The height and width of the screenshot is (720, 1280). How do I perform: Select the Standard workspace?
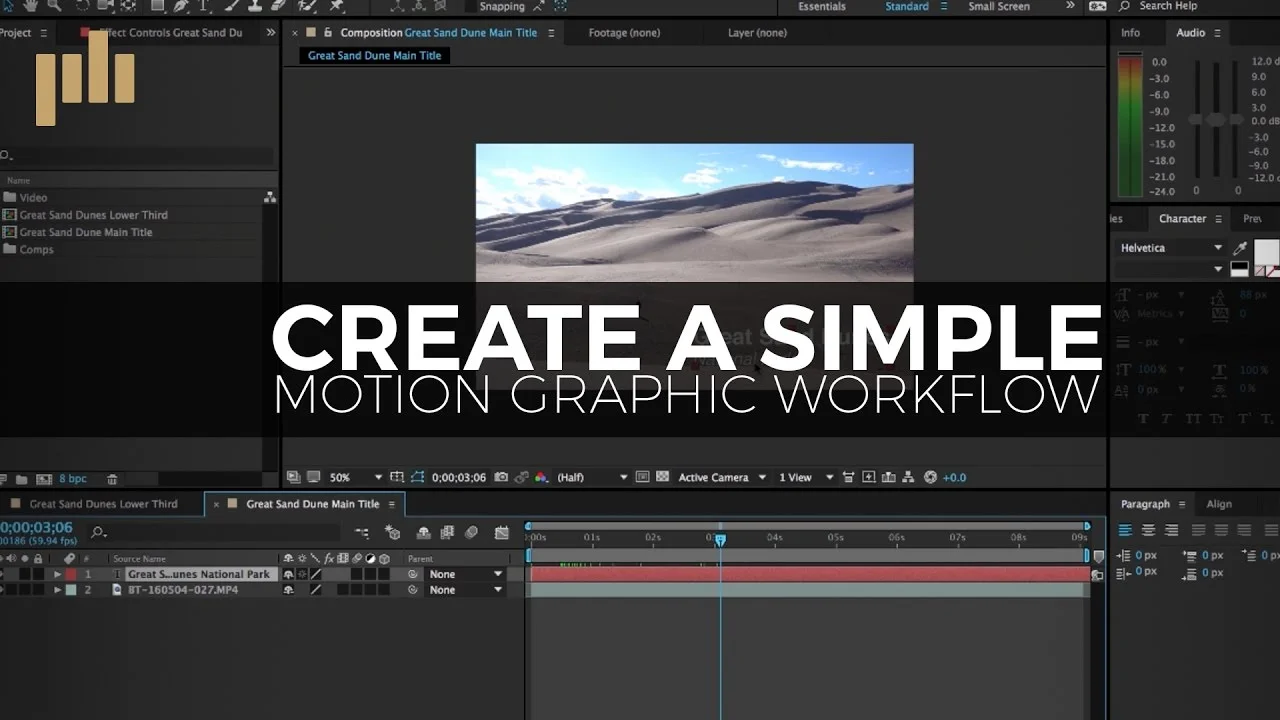[907, 6]
